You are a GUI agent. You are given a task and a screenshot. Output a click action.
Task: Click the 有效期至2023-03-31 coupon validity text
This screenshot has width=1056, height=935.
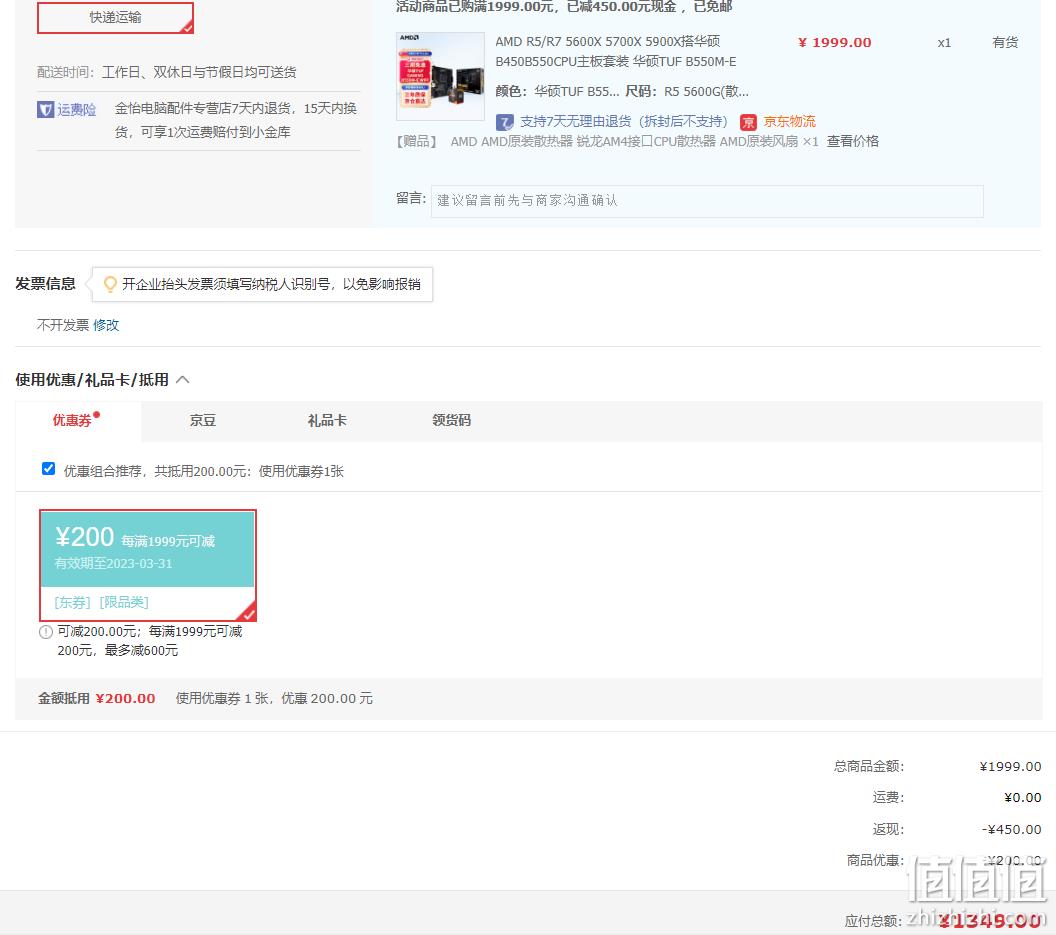pos(113,563)
